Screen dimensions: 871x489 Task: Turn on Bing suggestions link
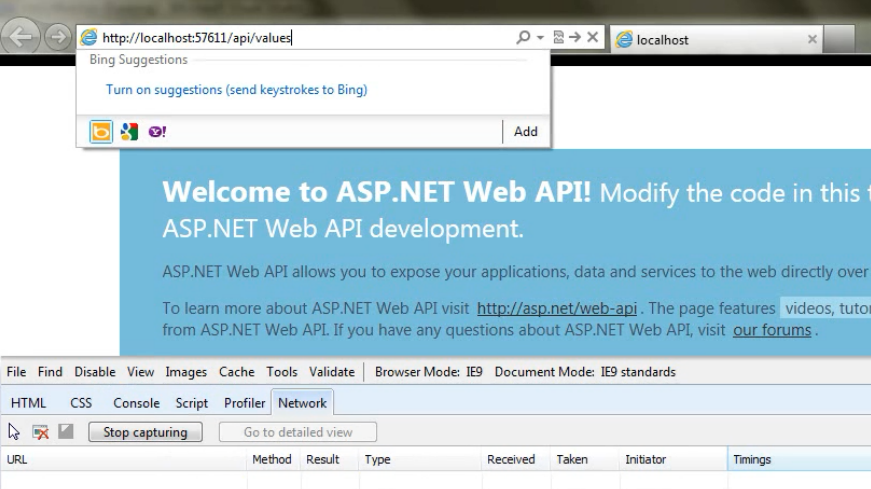tap(237, 89)
